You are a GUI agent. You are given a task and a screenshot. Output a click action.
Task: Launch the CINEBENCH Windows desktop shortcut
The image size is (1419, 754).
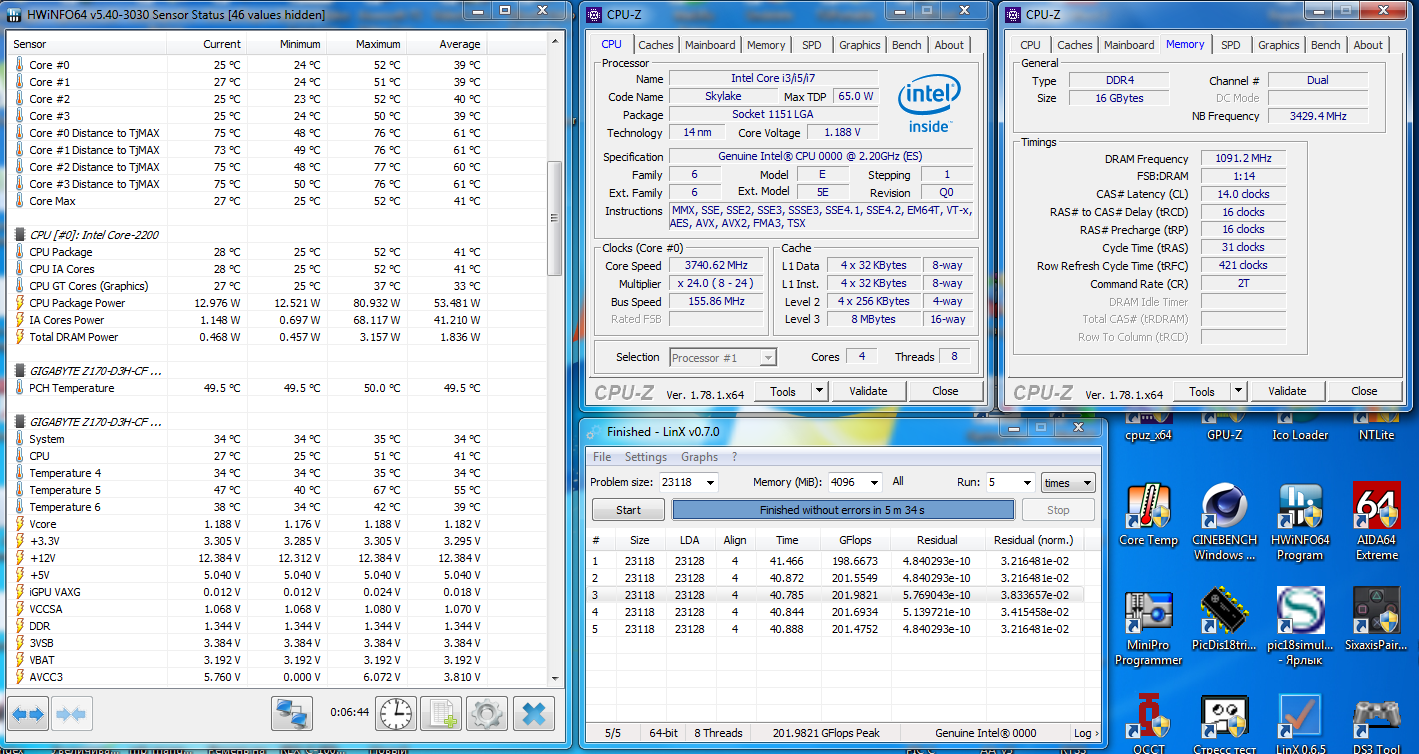[x=1224, y=521]
